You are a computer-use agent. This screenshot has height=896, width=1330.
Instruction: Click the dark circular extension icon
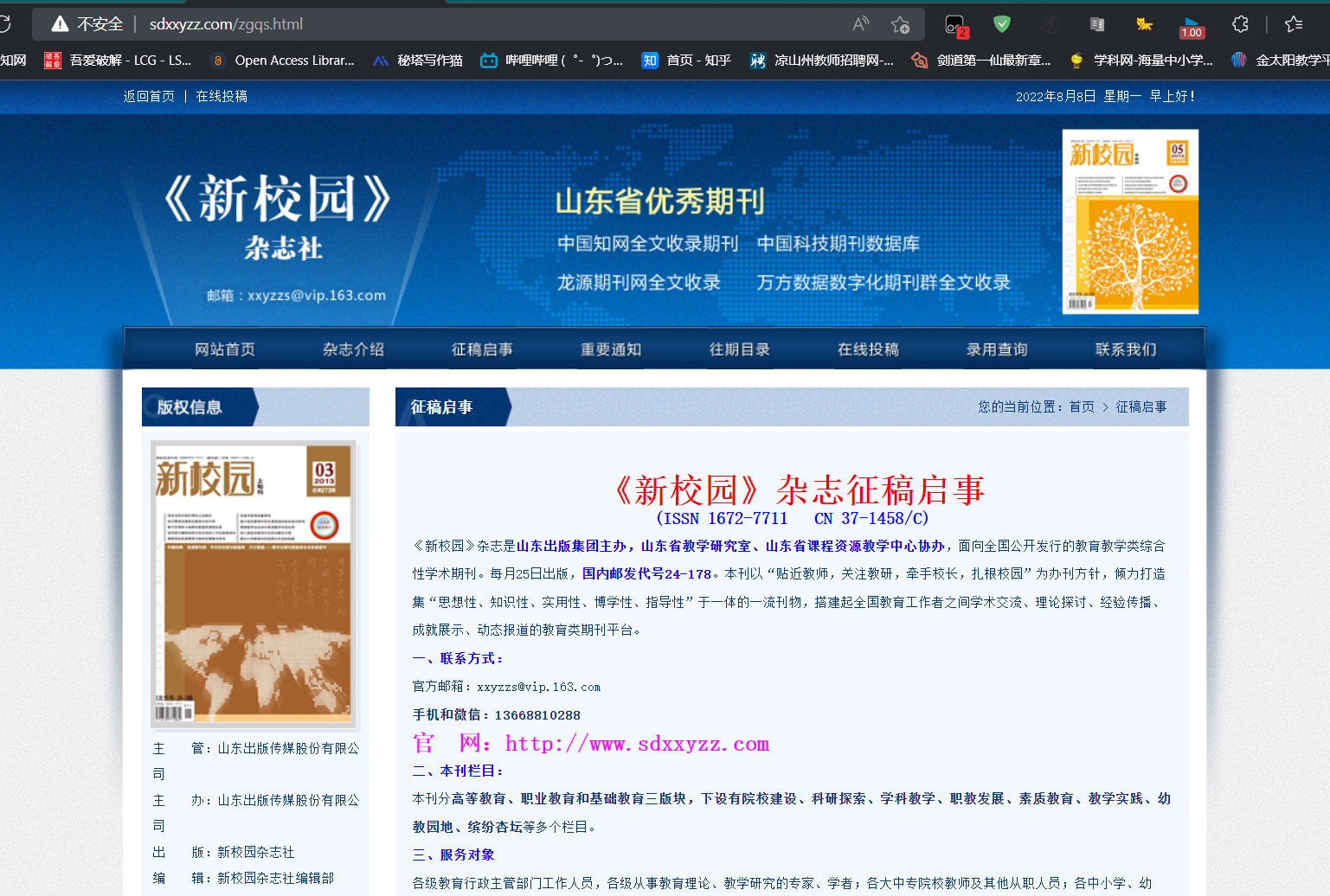coord(1050,24)
